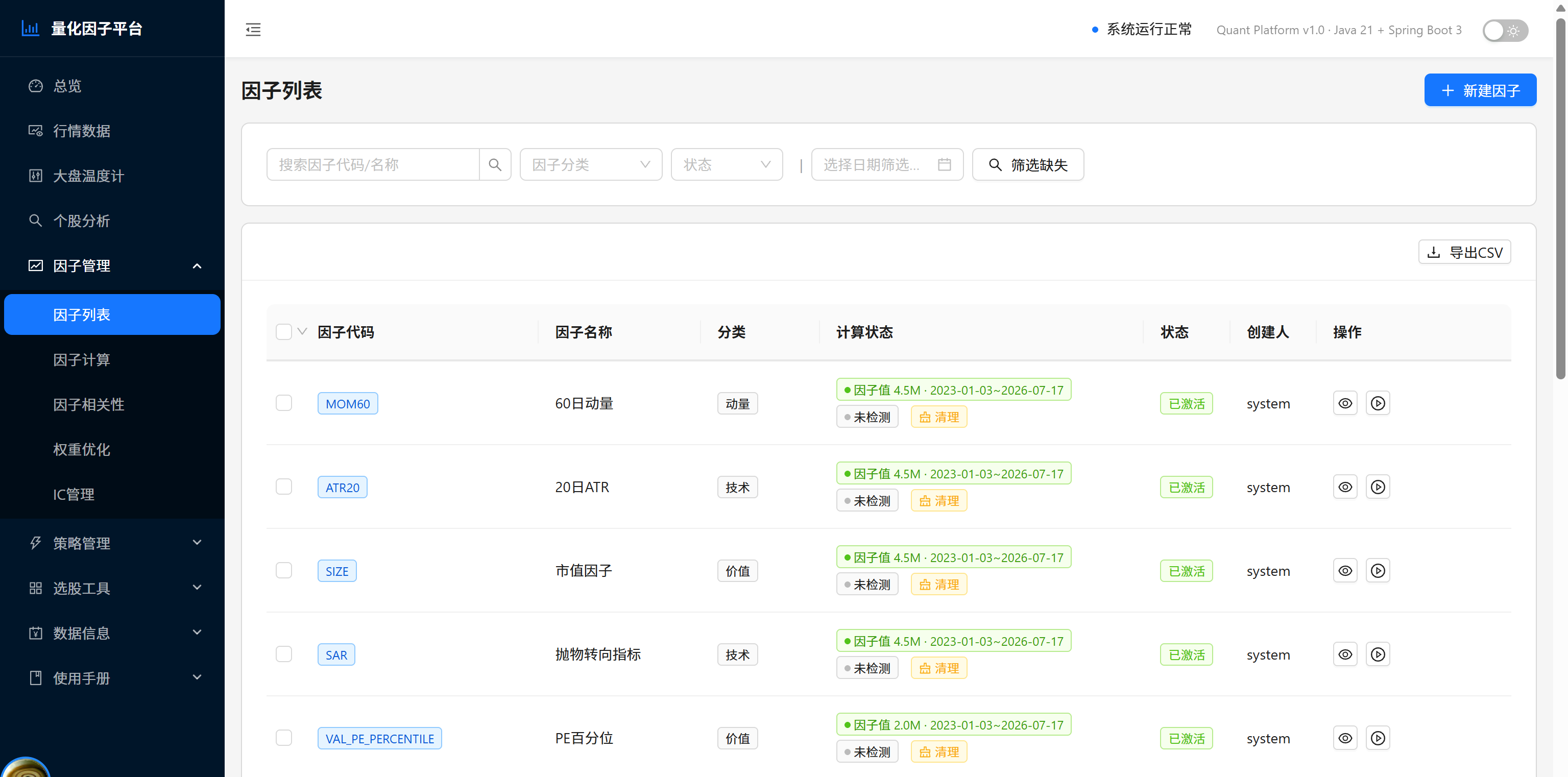Click the 筛选缺失 button
Viewport: 1568px width, 777px height.
(1027, 164)
